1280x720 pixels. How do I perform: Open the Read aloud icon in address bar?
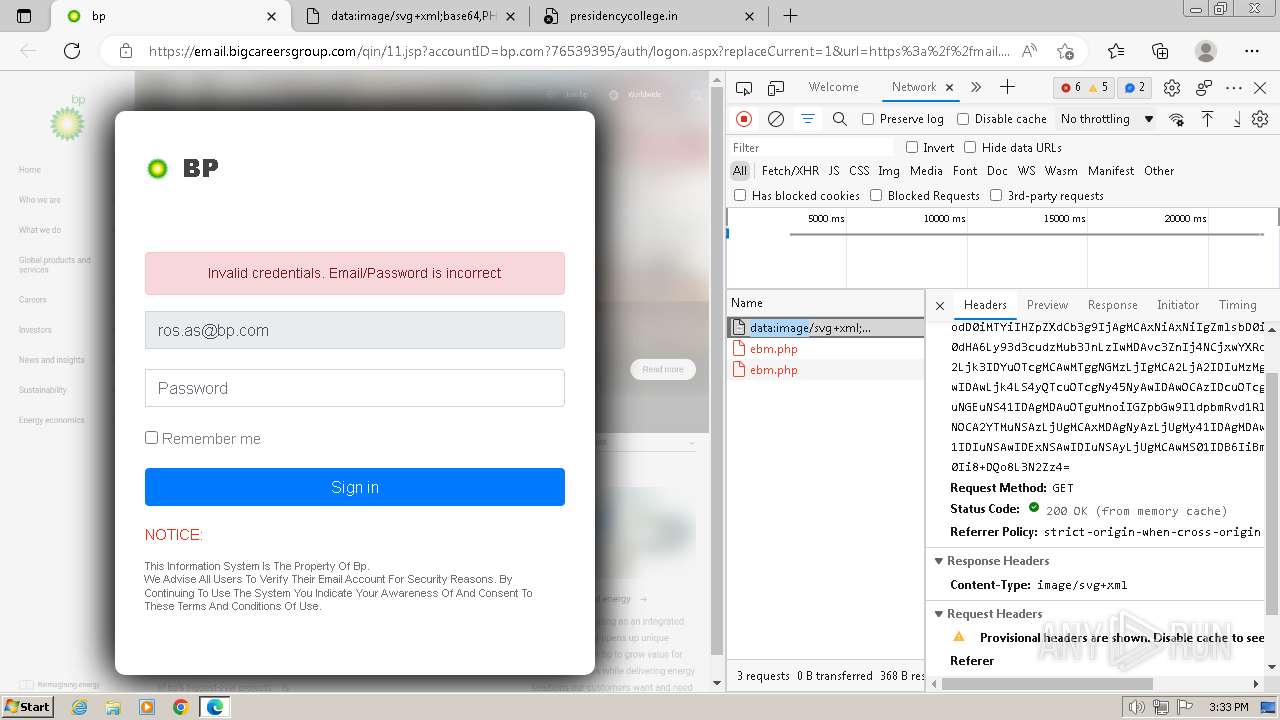coord(1029,51)
